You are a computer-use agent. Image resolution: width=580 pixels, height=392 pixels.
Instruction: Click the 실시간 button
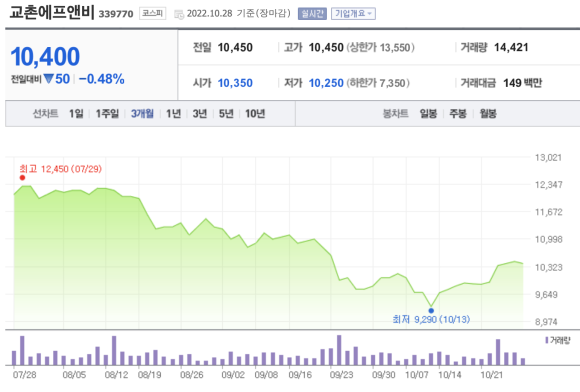[312, 14]
